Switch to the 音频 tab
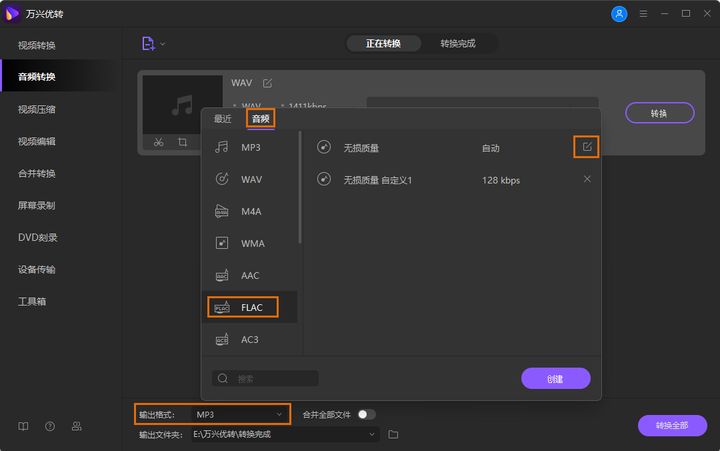This screenshot has height=451, width=720. pyautogui.click(x=261, y=119)
